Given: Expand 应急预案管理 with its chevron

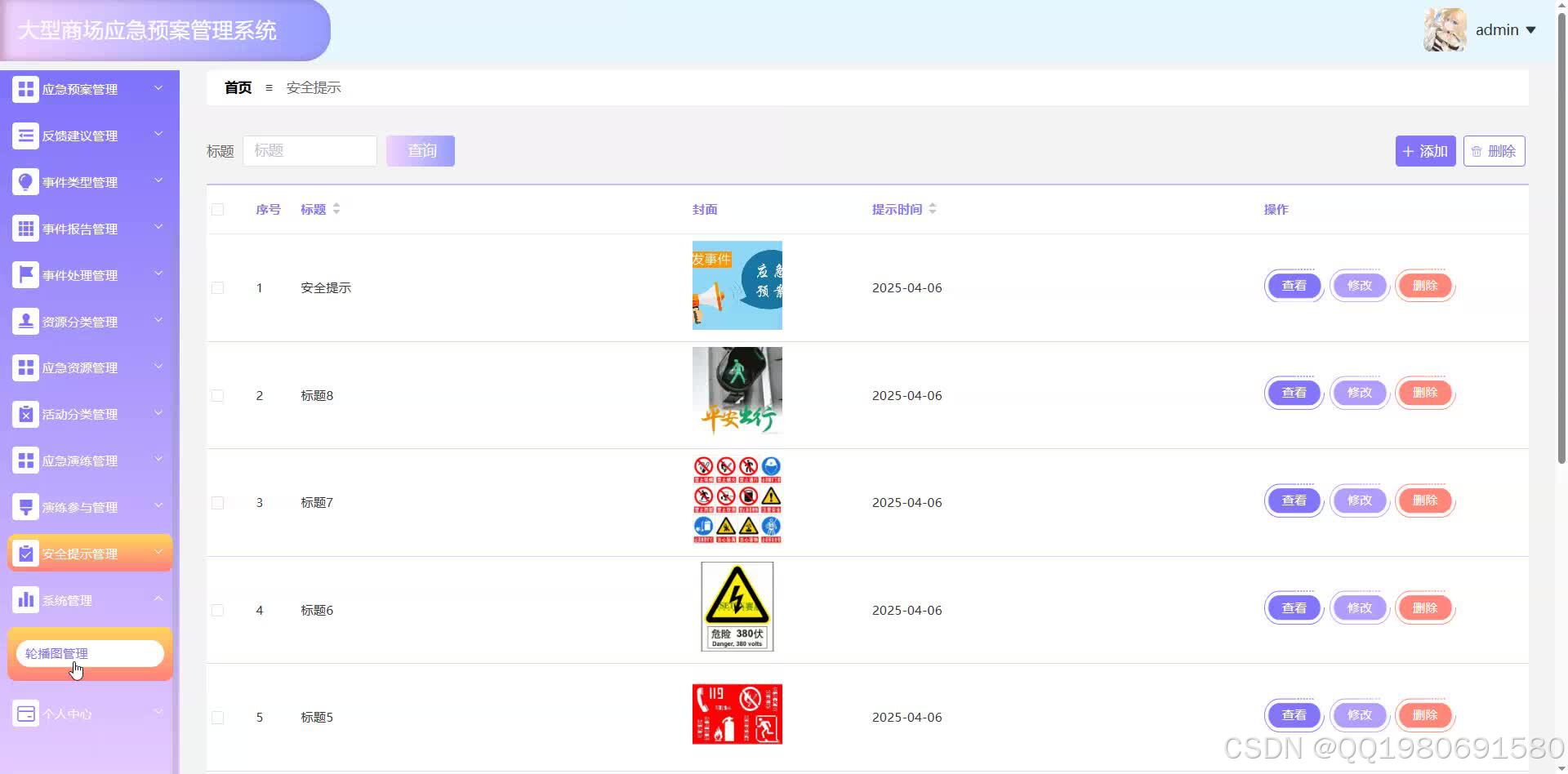Looking at the screenshot, I should click(158, 87).
